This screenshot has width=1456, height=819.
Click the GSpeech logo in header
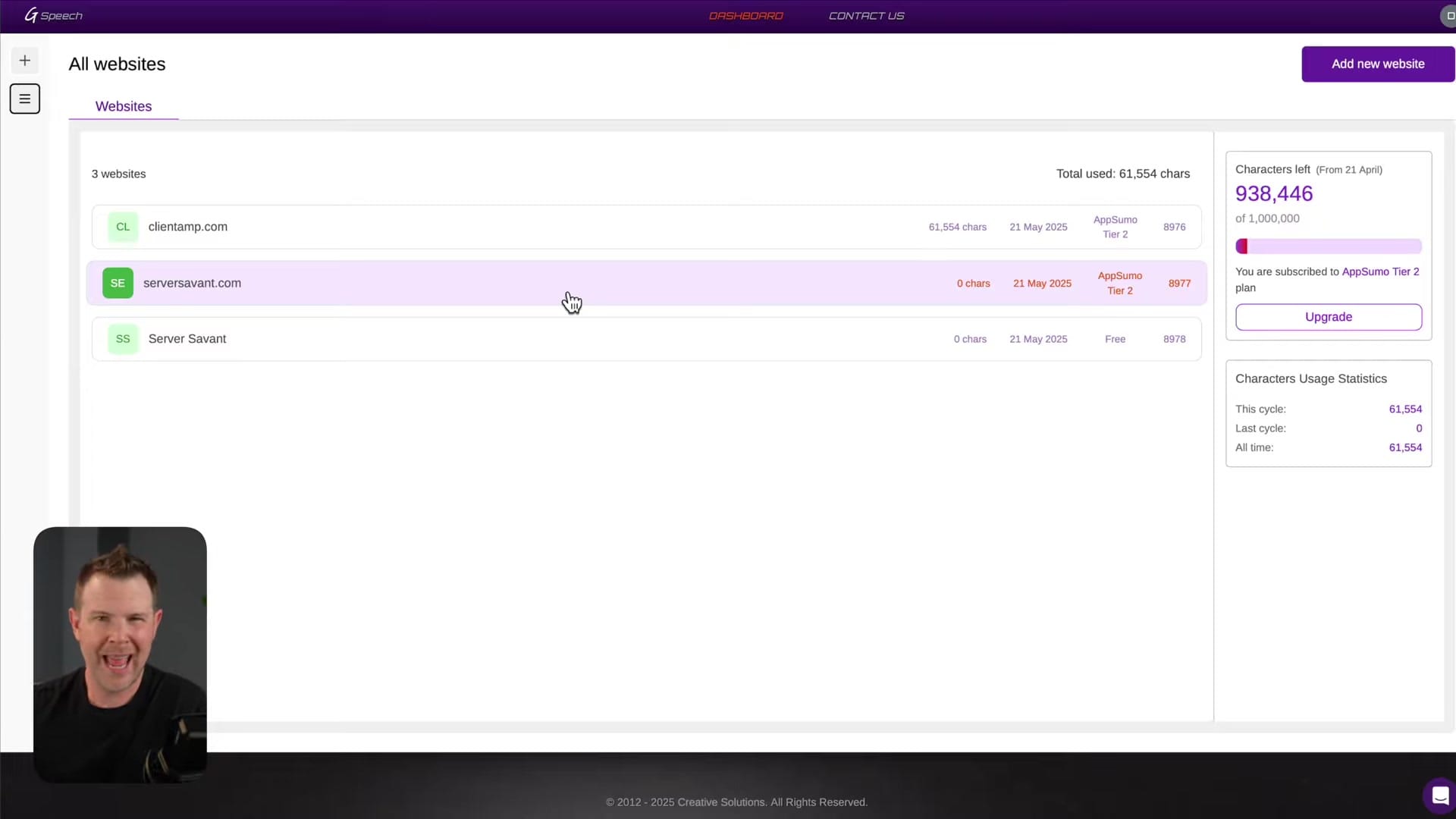coord(54,15)
